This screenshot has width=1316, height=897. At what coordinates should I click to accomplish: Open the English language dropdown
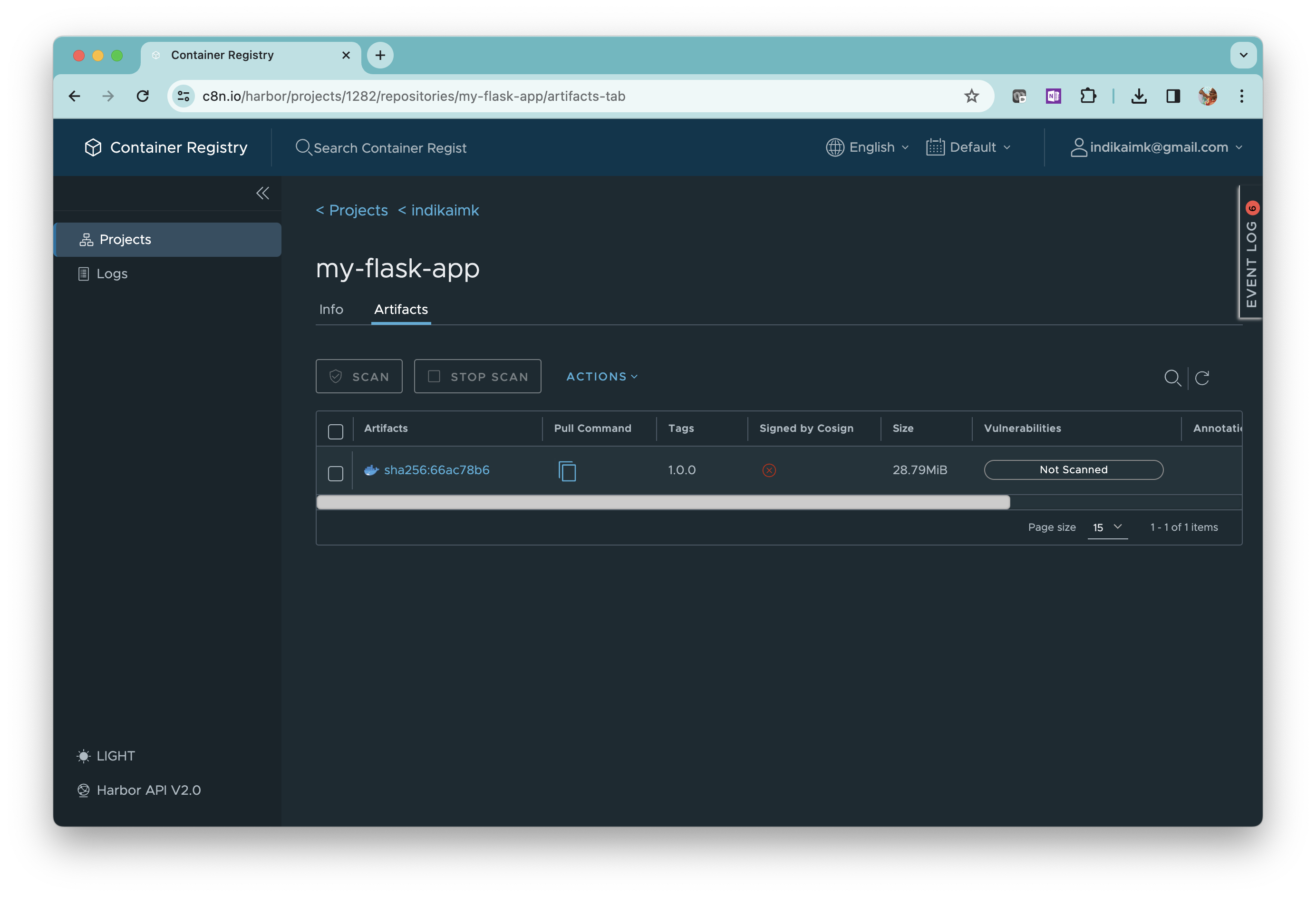click(868, 147)
